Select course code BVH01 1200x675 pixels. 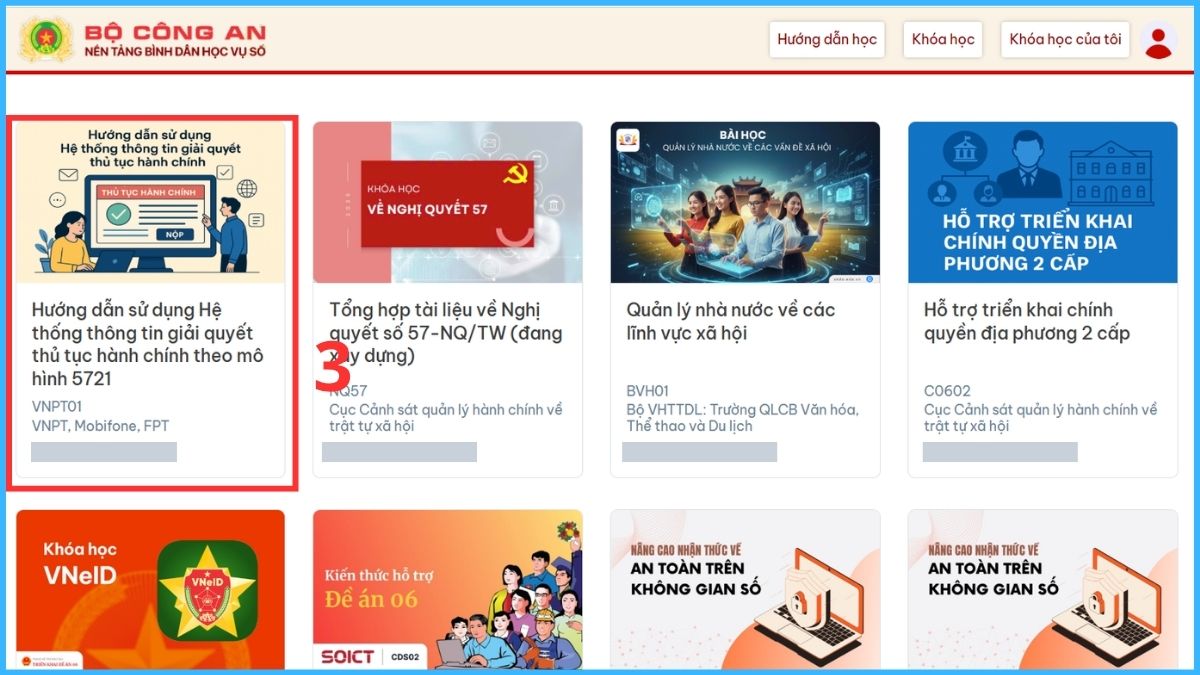click(x=648, y=392)
